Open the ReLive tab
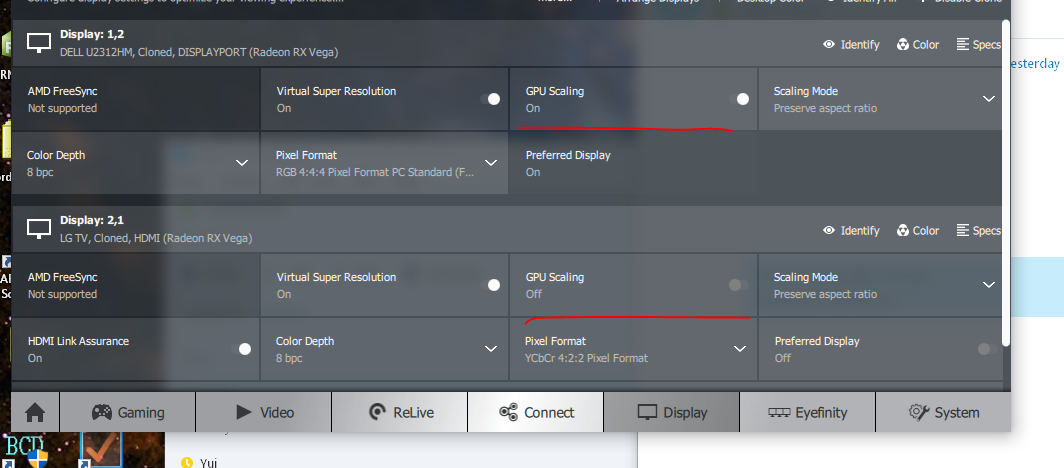This screenshot has width=1064, height=468. pyautogui.click(x=399, y=412)
